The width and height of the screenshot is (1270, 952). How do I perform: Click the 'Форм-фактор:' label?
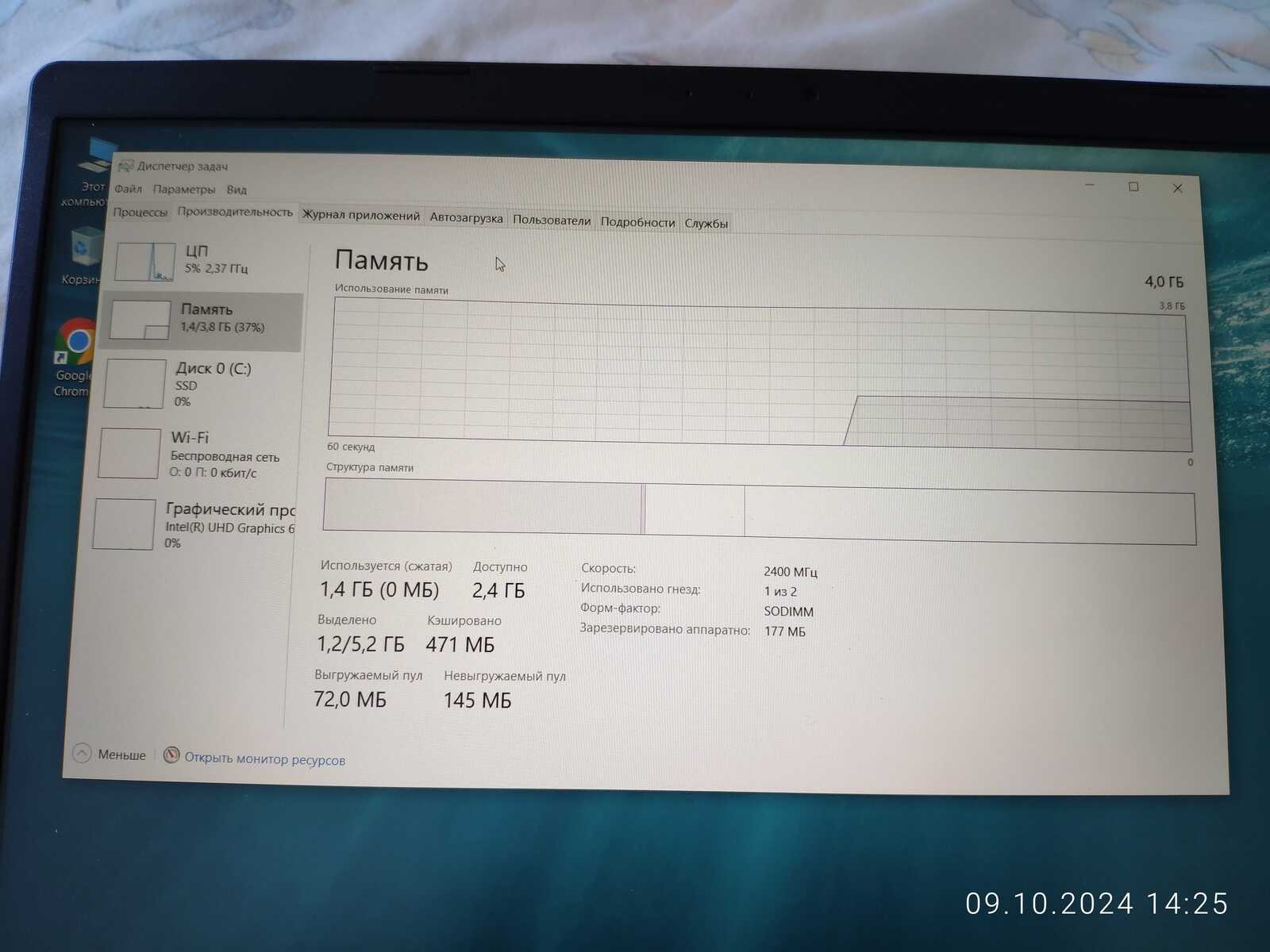[620, 608]
